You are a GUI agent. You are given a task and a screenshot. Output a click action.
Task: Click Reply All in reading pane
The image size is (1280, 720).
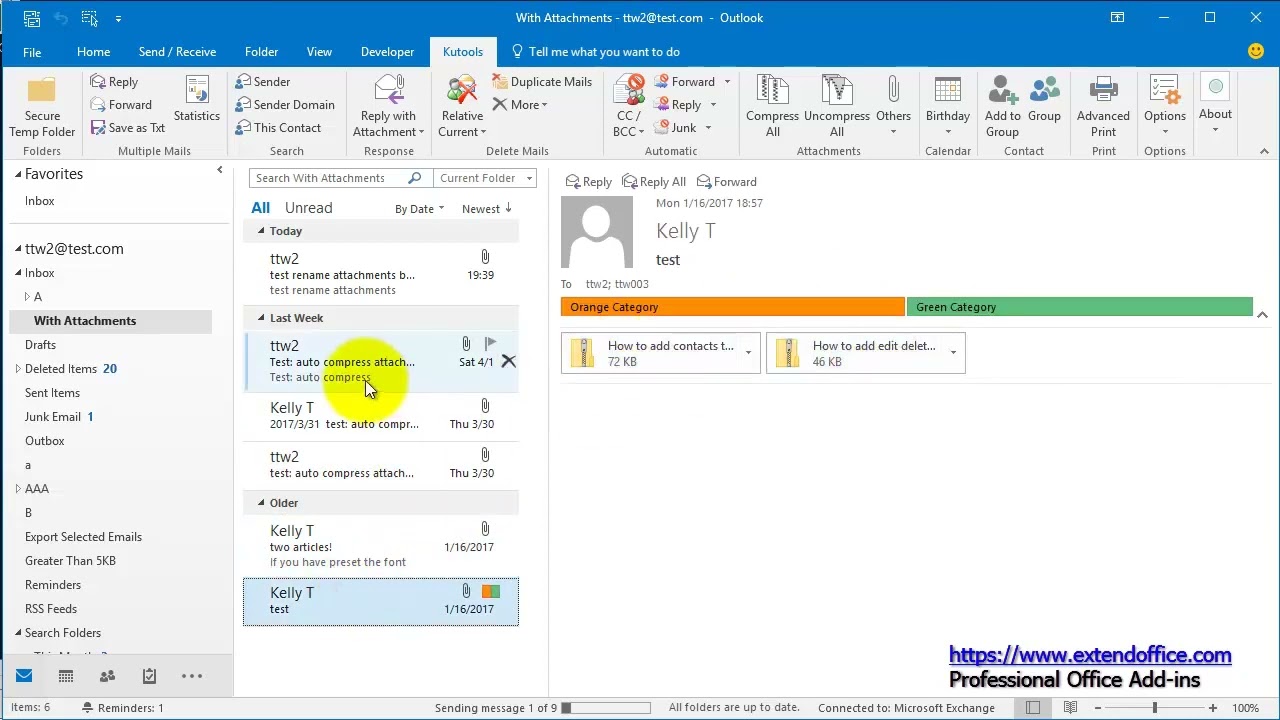point(654,182)
